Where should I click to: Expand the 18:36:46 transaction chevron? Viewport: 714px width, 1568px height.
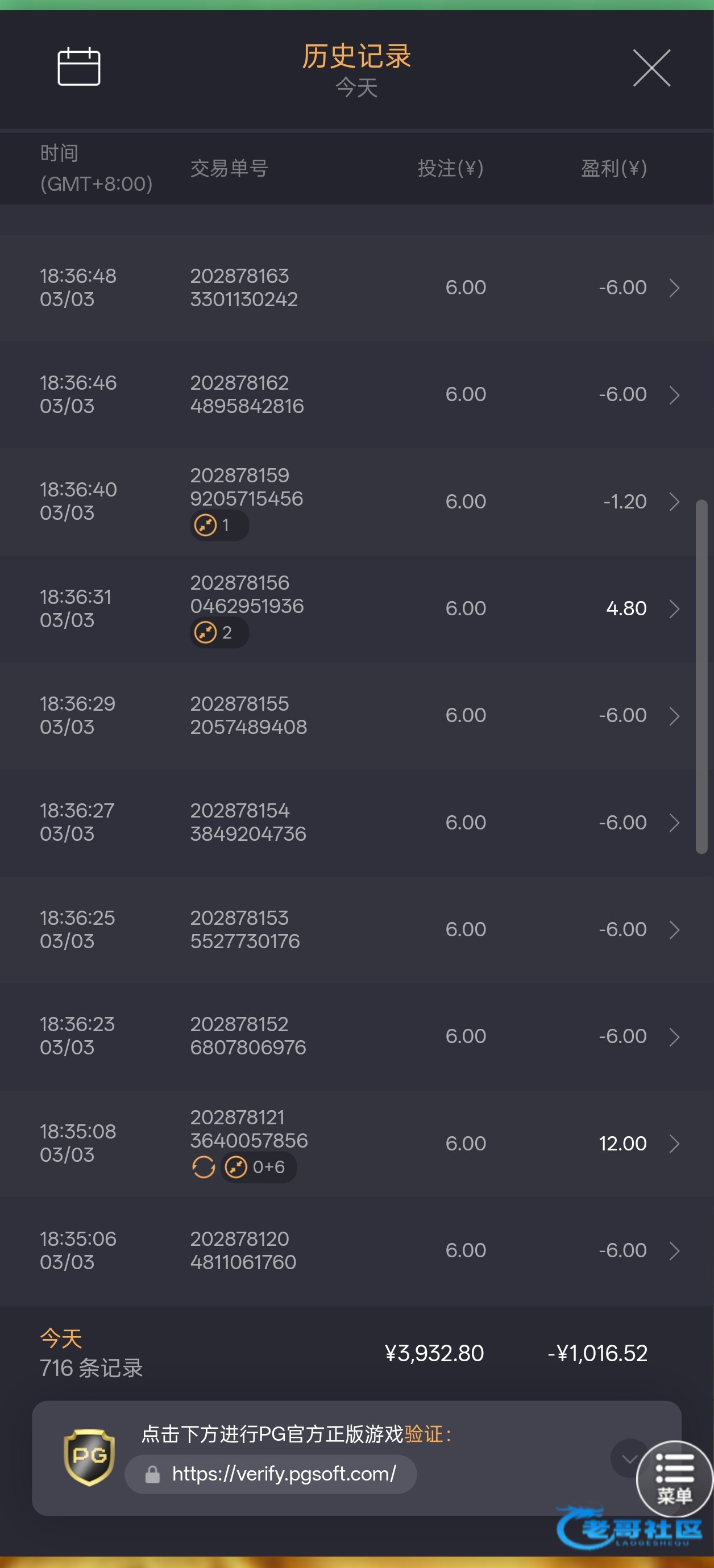tap(674, 394)
